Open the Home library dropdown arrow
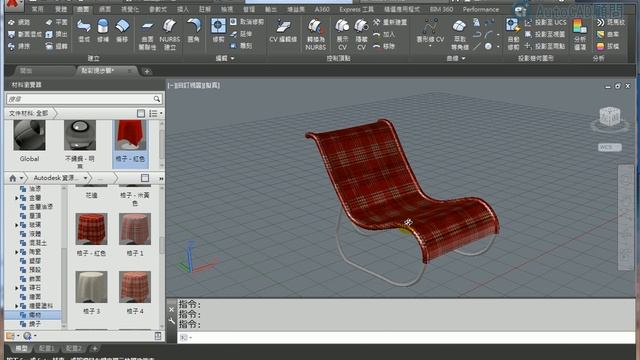 coord(21,178)
